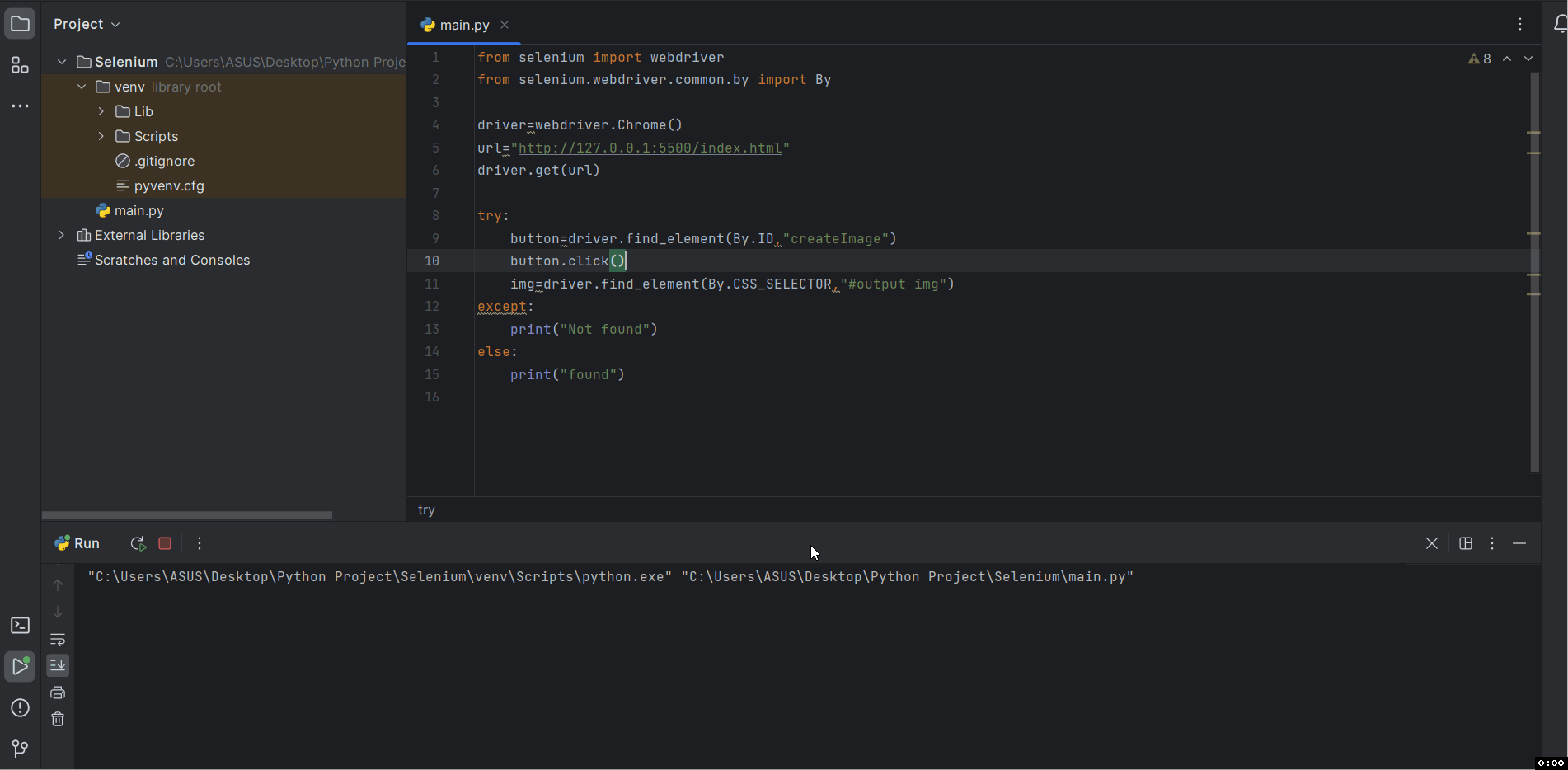Print the console output
Image resolution: width=1568 pixels, height=770 pixels.
click(58, 693)
